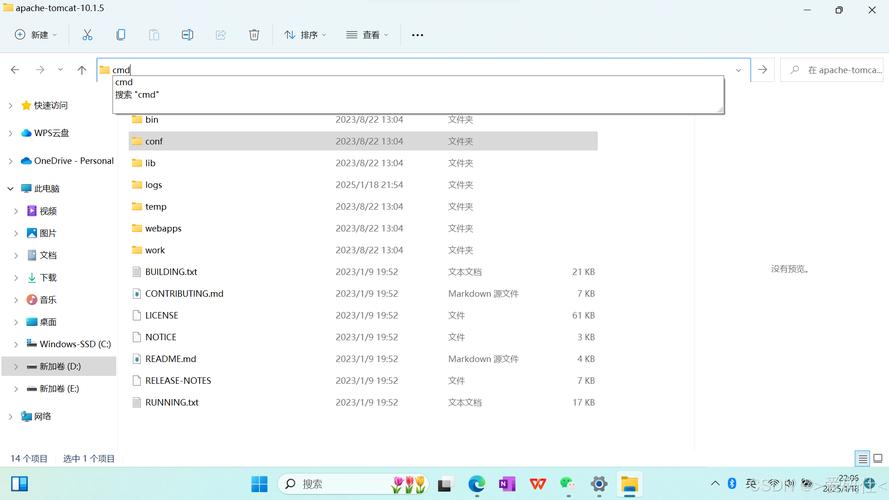Open the Windows Start menu

click(x=259, y=484)
